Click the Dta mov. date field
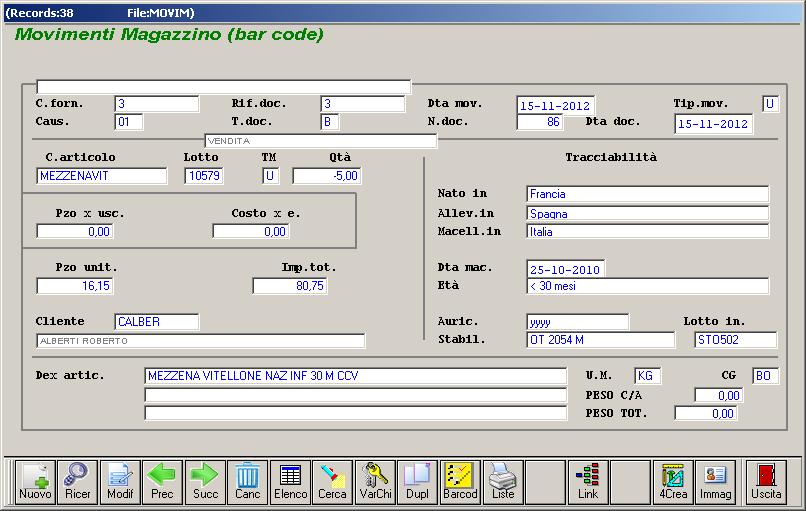 (555, 105)
